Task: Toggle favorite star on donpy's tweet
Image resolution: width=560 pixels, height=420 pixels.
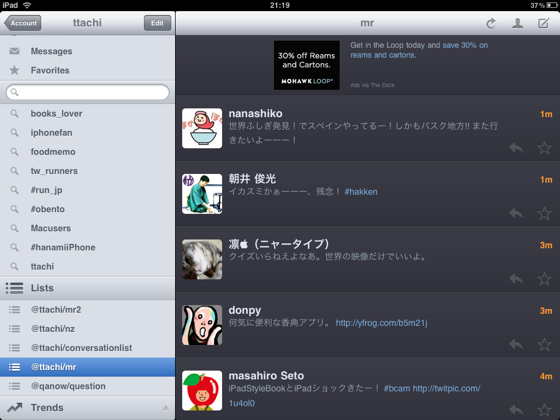Action: click(x=544, y=344)
